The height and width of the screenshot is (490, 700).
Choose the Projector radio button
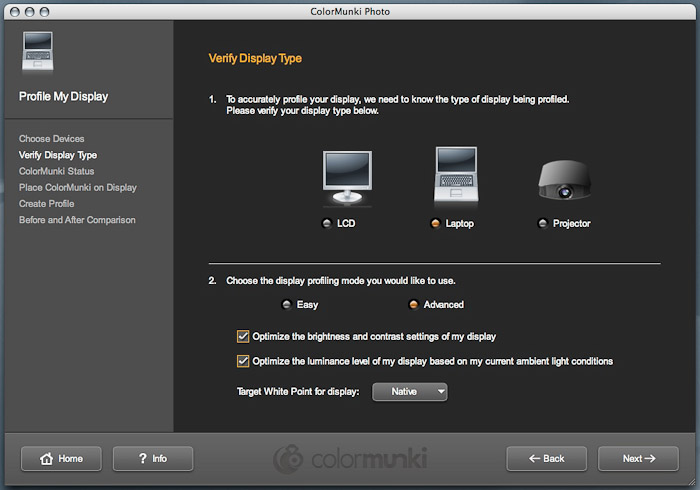point(542,224)
